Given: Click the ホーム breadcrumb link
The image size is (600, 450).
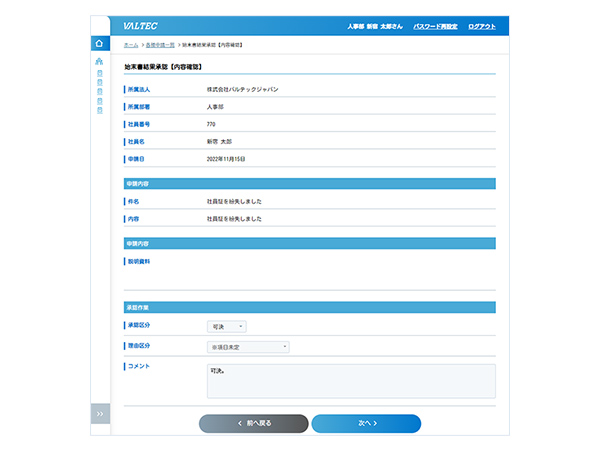Looking at the screenshot, I should [x=131, y=46].
